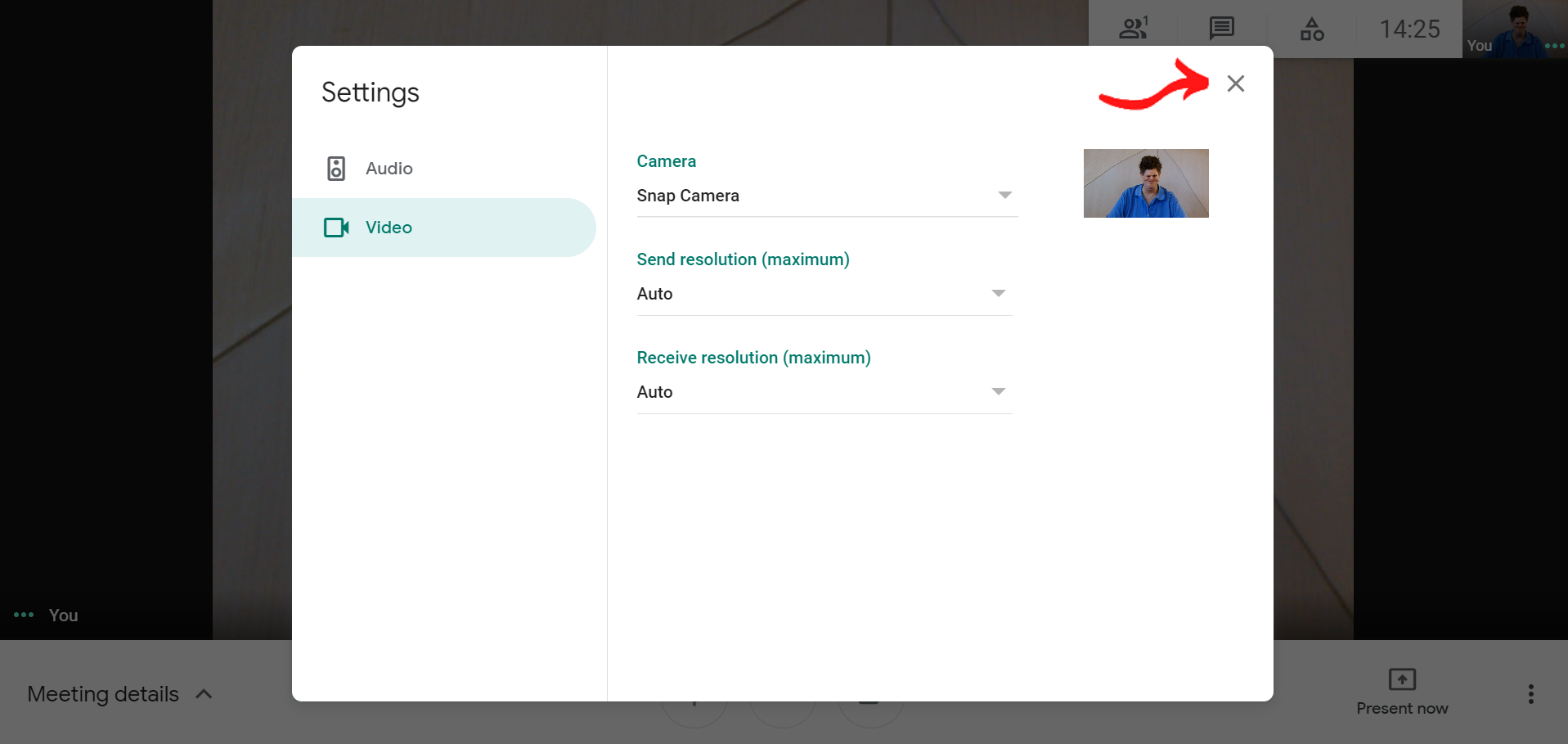Click the Settings dialog heading
The image size is (1568, 744).
click(x=370, y=92)
